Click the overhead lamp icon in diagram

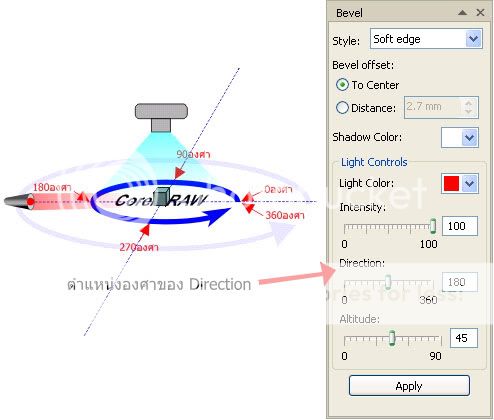click(x=161, y=117)
